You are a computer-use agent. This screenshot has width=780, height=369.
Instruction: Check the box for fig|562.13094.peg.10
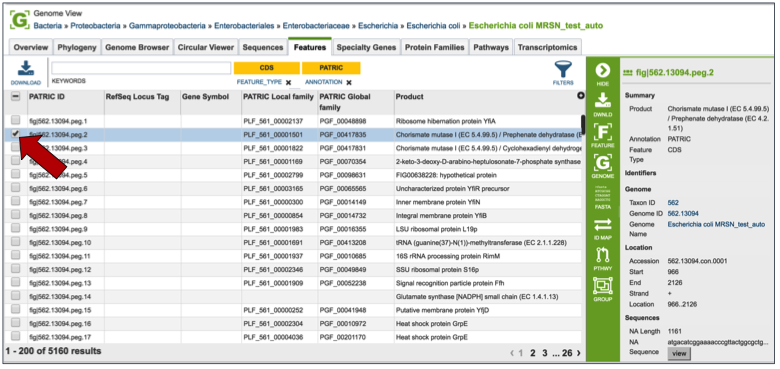tap(15, 242)
